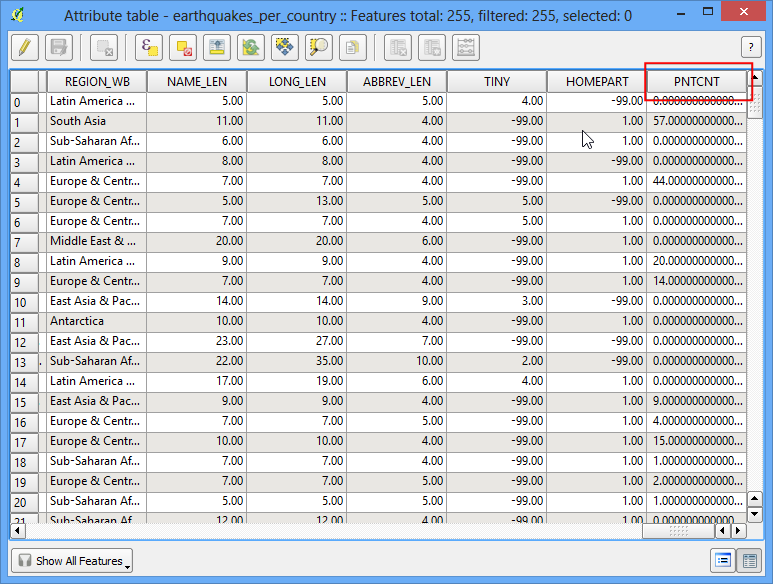773x584 pixels.
Task: Click the help question mark button
Action: (751, 47)
